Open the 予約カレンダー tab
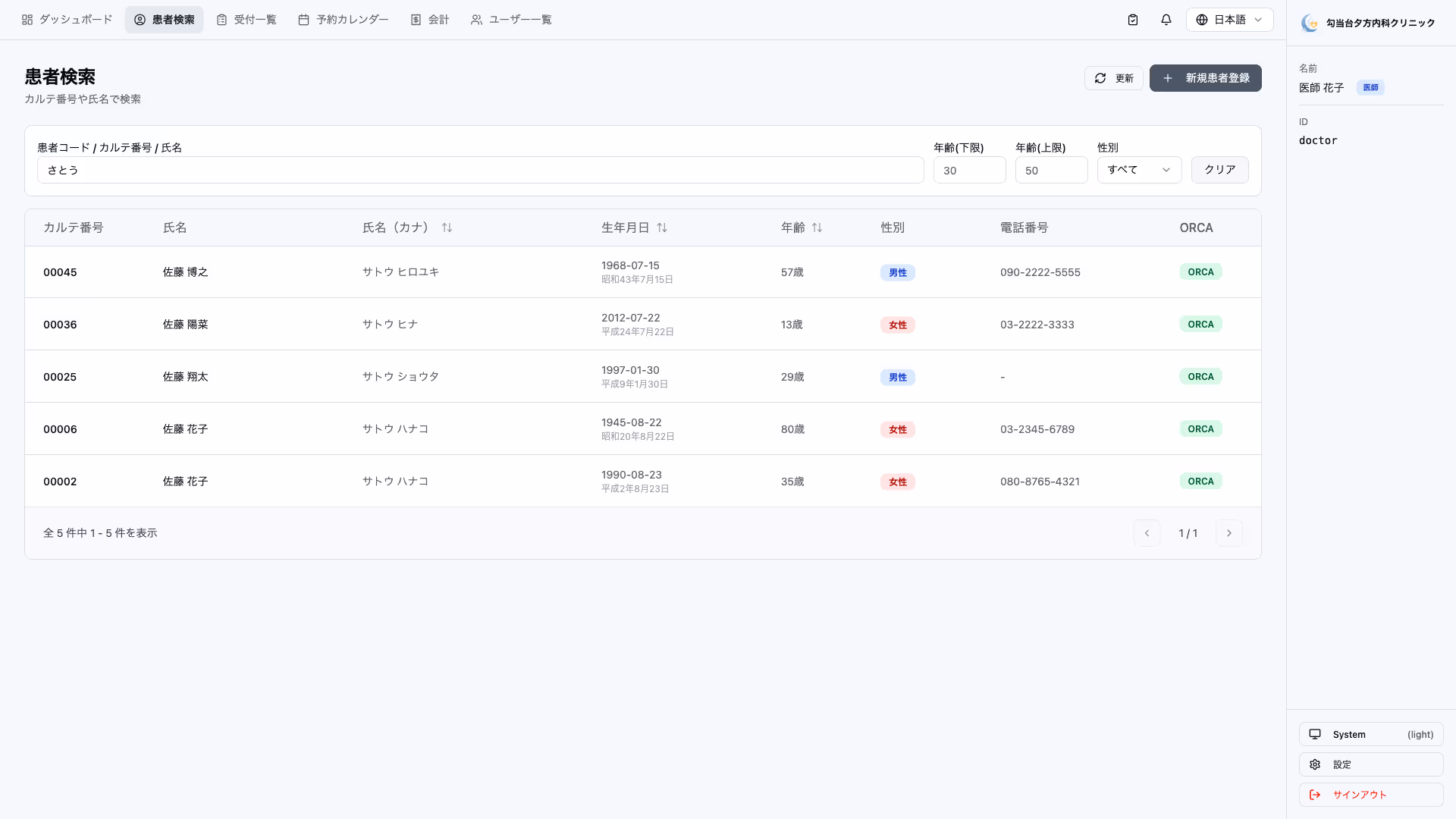The width and height of the screenshot is (1456, 819). pos(344,20)
